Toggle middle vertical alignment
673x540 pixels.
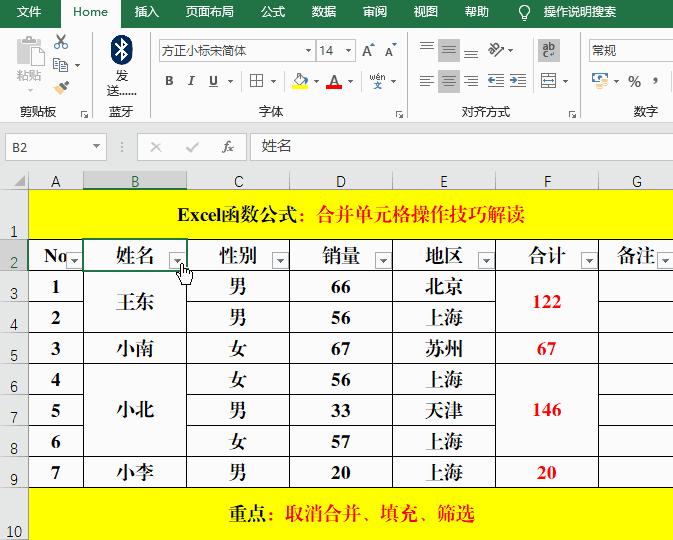point(449,50)
